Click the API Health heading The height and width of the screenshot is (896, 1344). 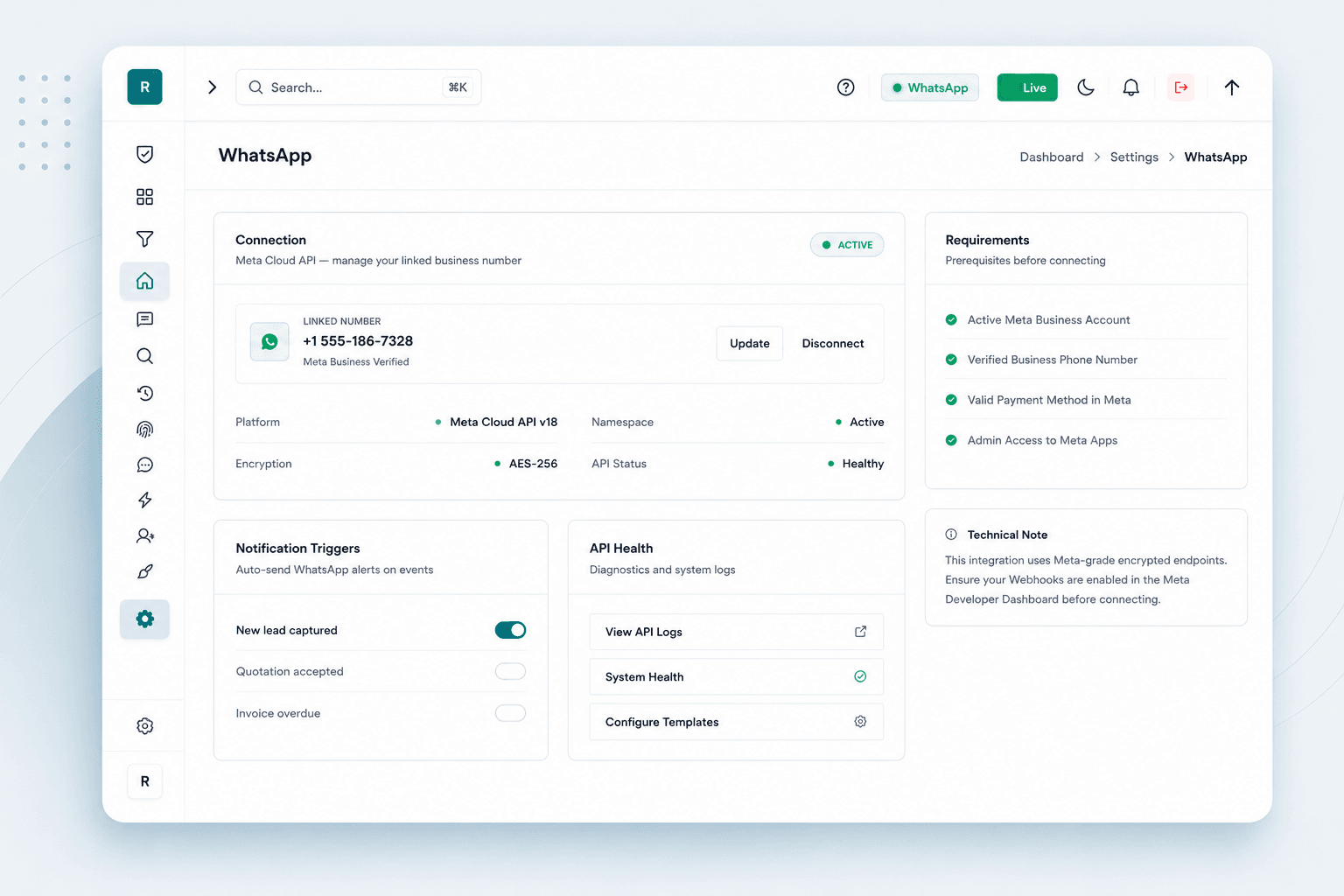click(x=621, y=549)
